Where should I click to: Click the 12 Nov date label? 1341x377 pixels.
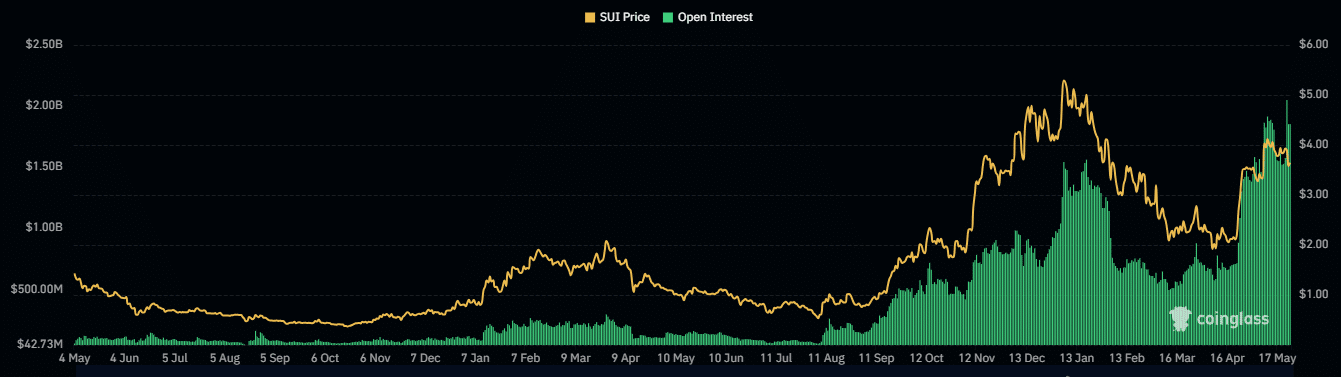(x=976, y=357)
